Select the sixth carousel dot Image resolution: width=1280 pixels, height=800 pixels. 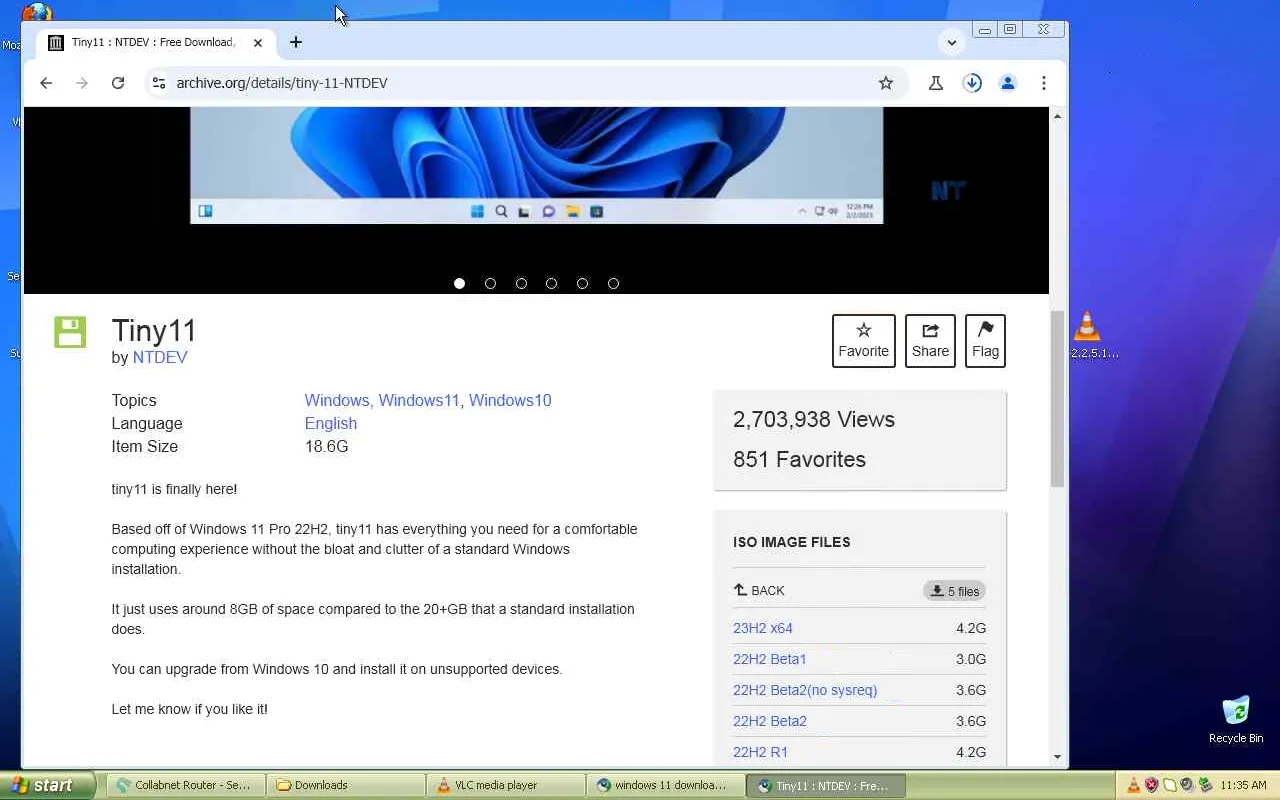coord(613,284)
